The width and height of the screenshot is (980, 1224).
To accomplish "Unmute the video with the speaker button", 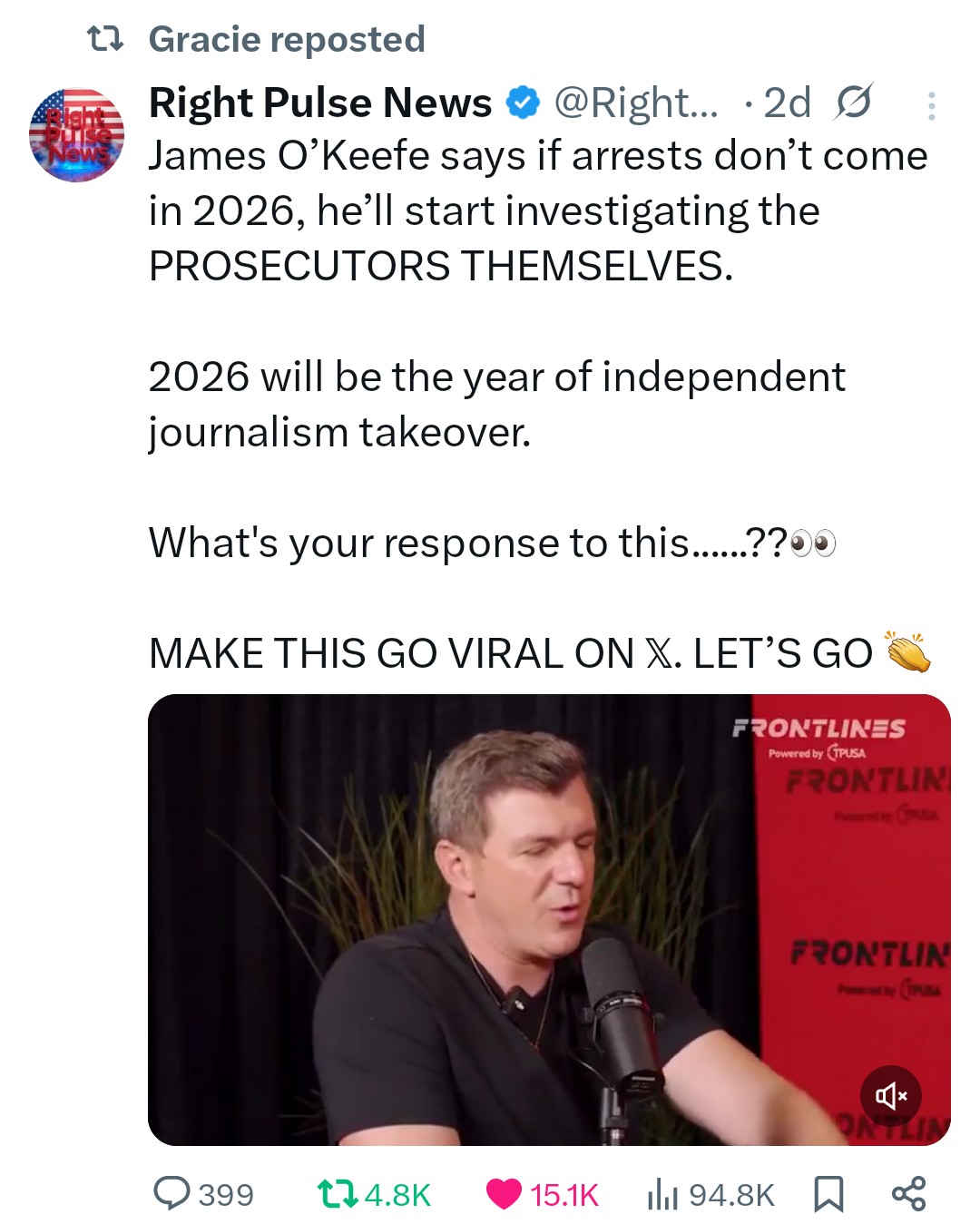I will (x=891, y=1095).
